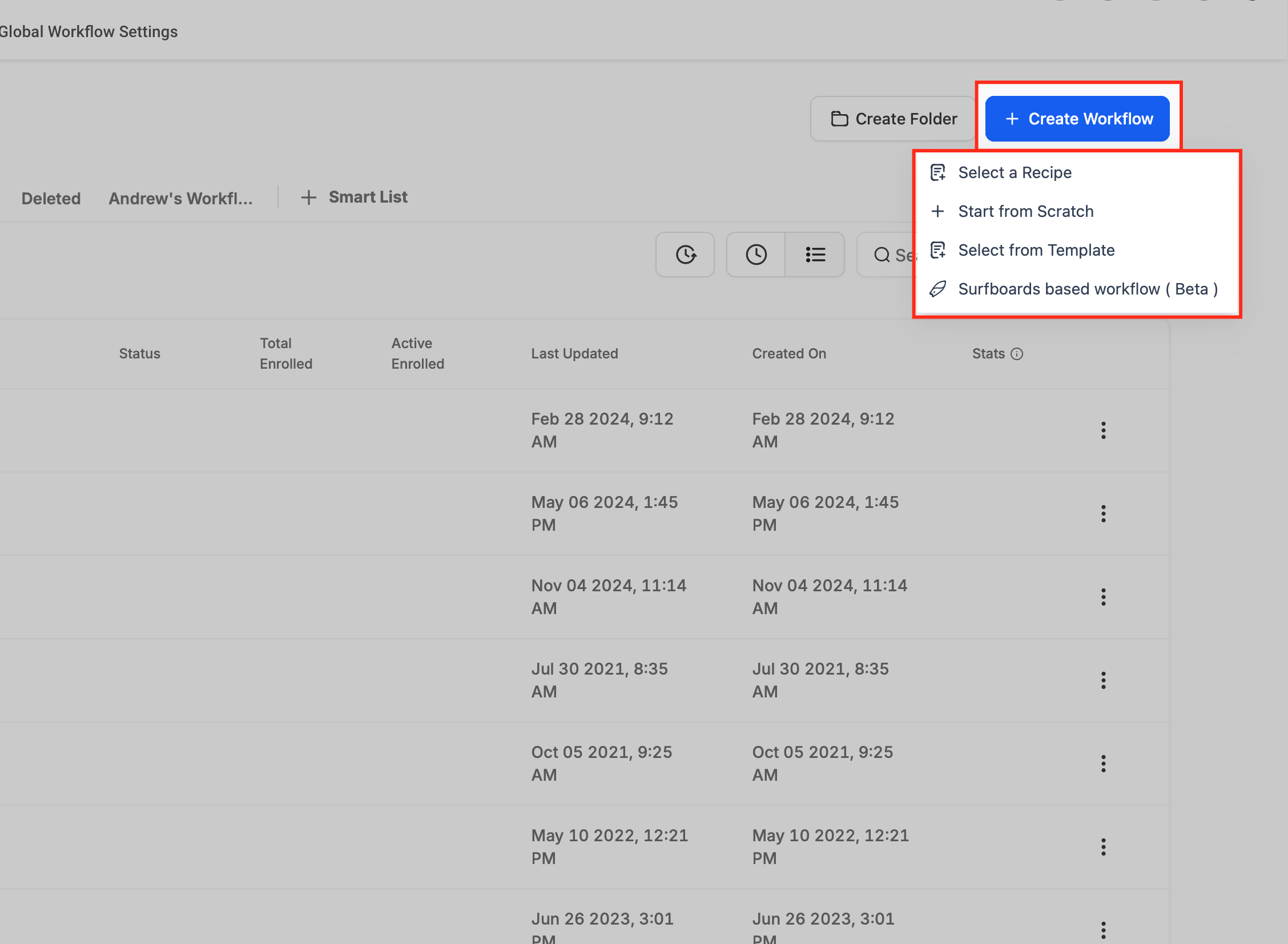Click the Create Folder button

[x=893, y=119]
